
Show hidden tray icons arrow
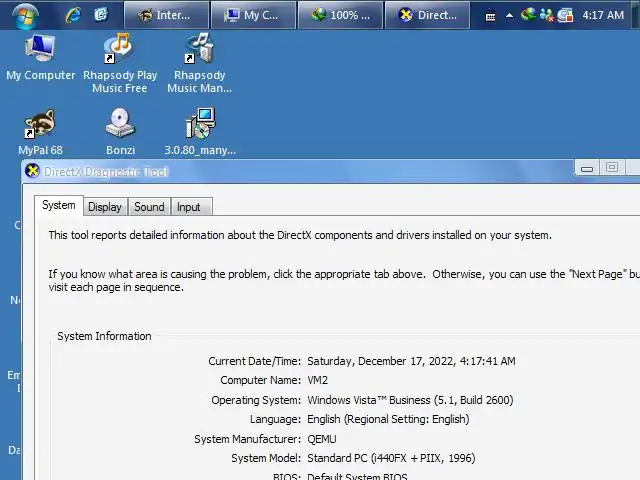[509, 16]
